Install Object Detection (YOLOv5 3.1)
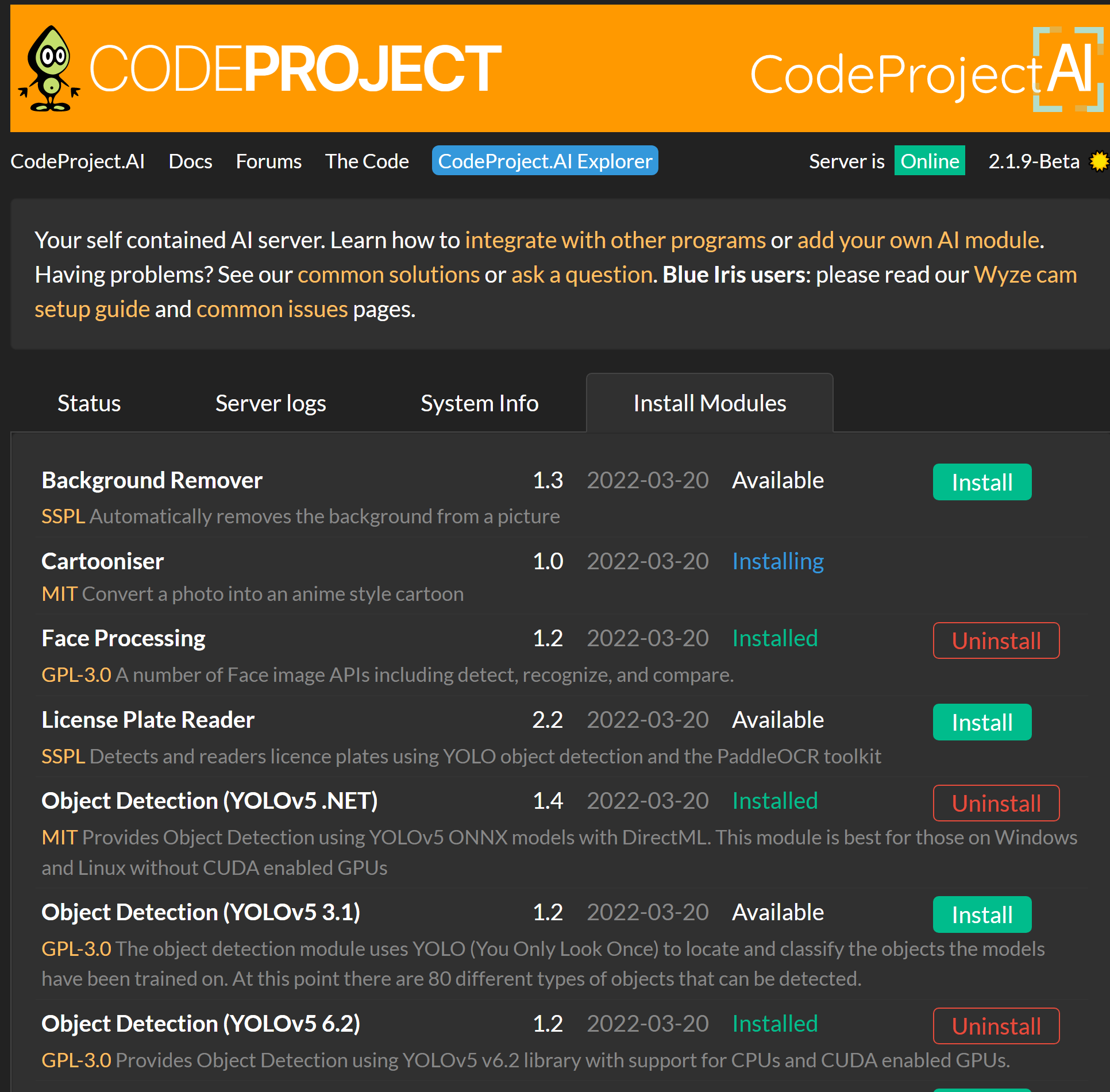1110x1092 pixels. pyautogui.click(x=982, y=914)
